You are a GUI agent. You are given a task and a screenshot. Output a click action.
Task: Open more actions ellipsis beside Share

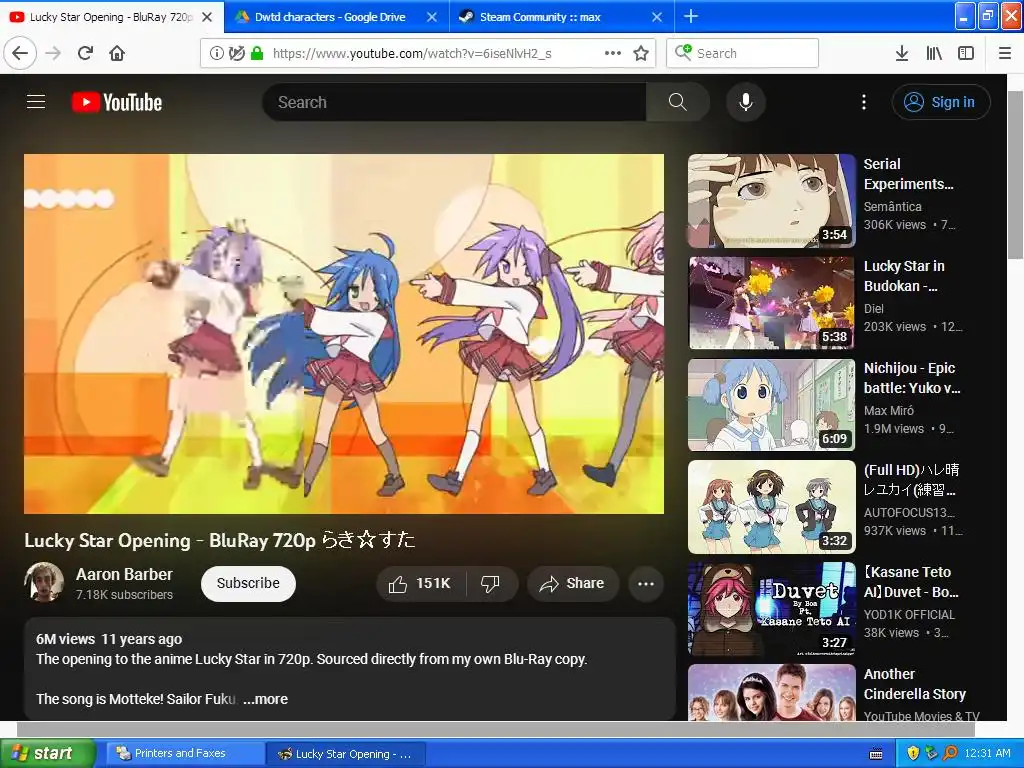[x=646, y=583]
